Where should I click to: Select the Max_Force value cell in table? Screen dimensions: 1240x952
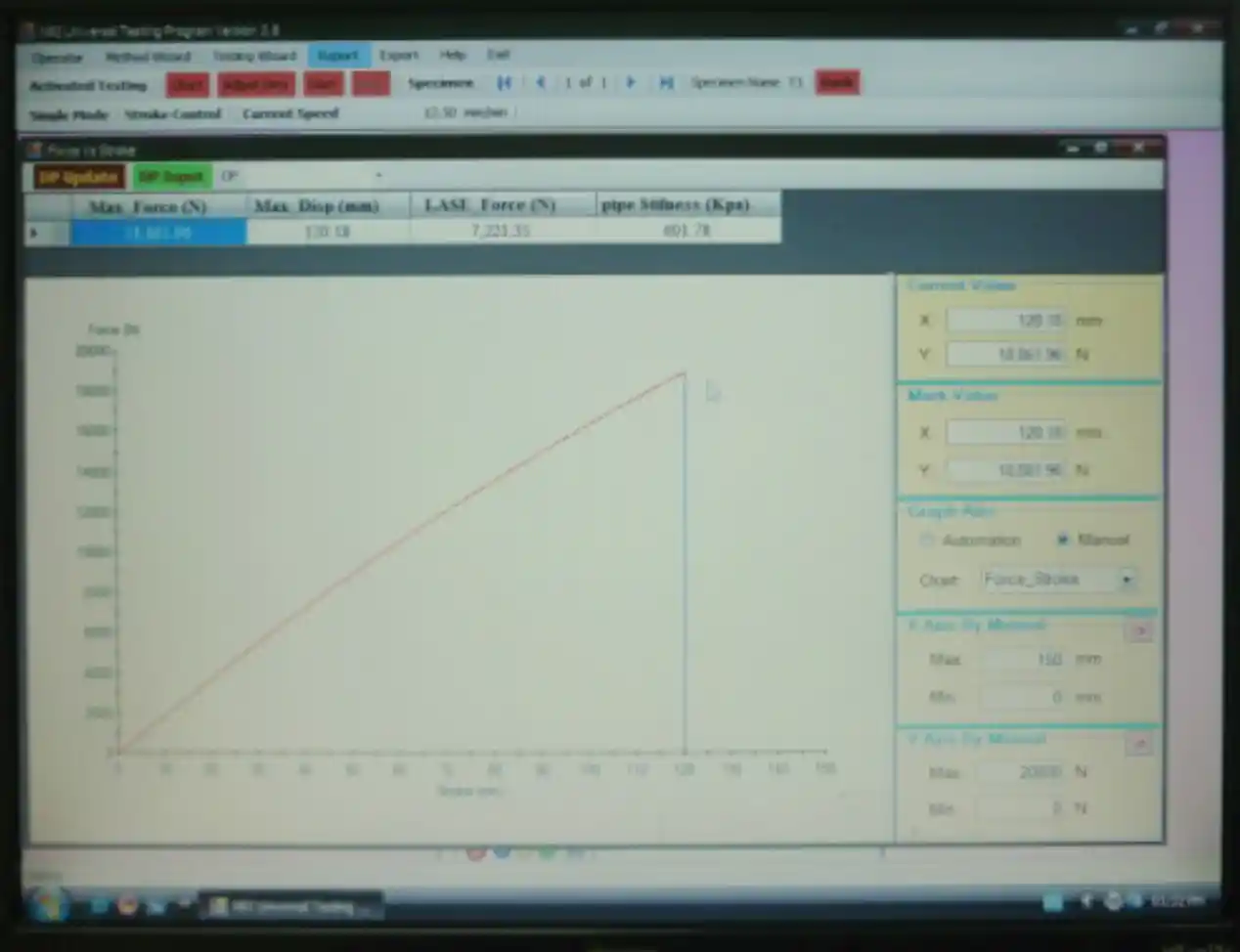pos(157,233)
